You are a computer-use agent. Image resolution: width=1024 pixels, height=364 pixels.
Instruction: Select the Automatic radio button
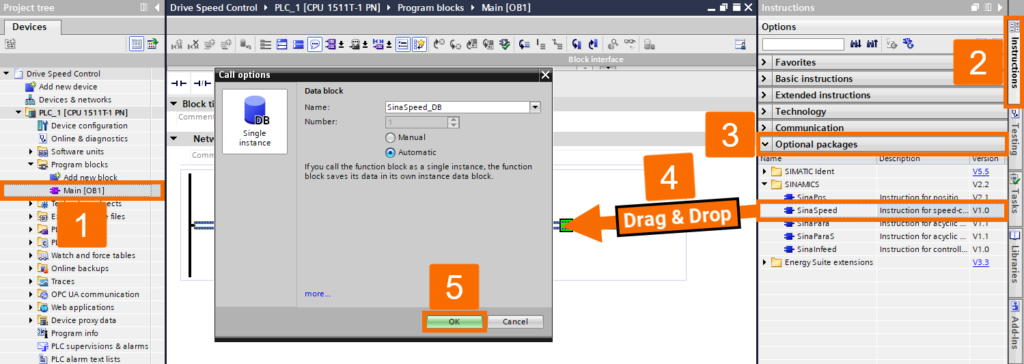[391, 152]
